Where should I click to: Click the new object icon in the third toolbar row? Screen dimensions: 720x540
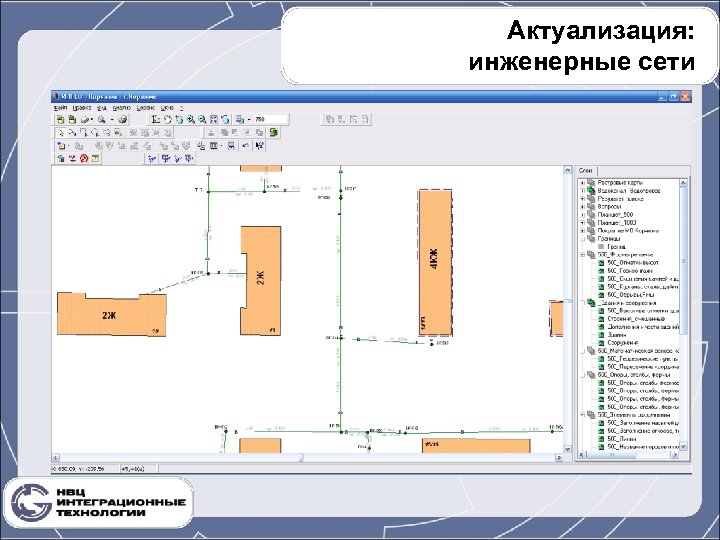click(61, 146)
